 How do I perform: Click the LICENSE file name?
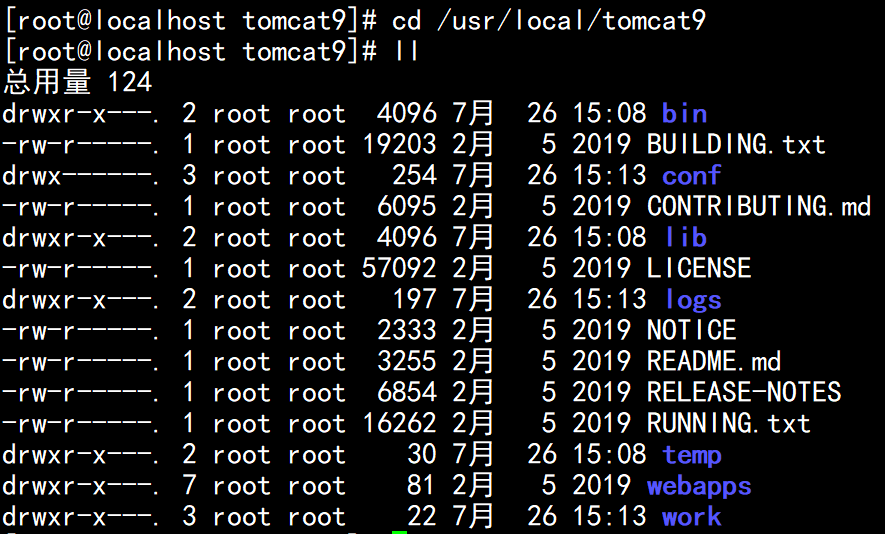click(699, 268)
